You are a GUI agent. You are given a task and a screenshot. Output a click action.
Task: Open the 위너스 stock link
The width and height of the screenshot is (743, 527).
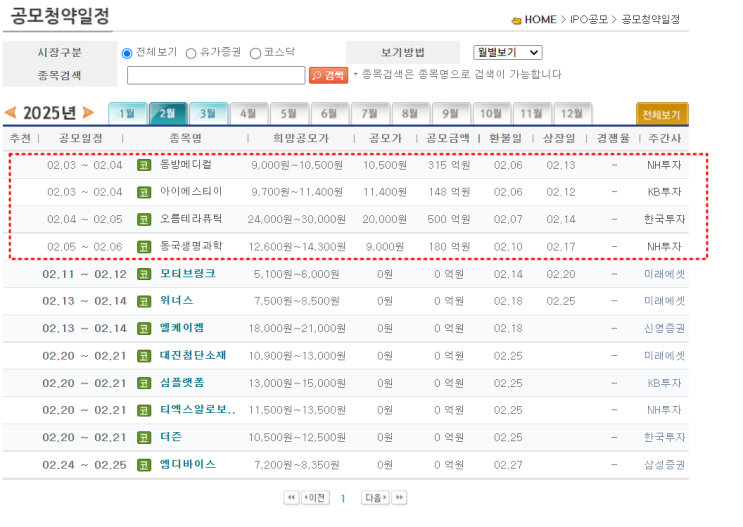(x=176, y=300)
